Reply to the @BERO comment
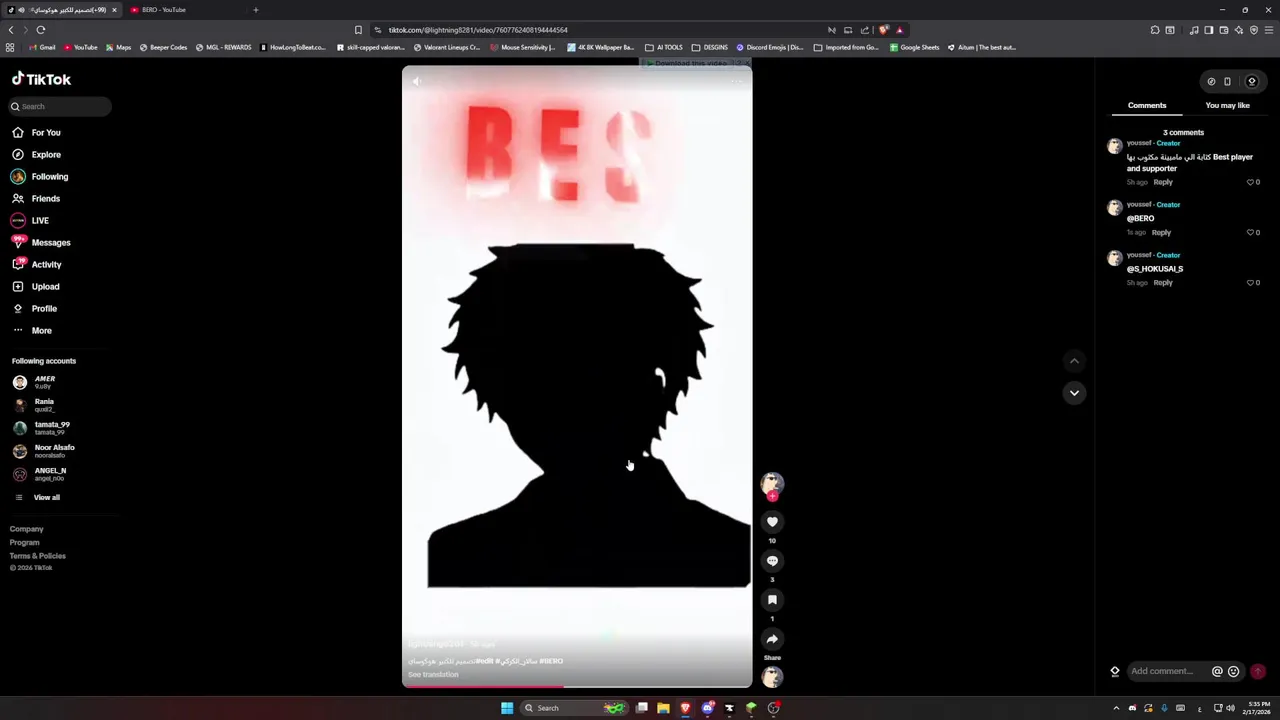The width and height of the screenshot is (1280, 720). coord(1161,232)
